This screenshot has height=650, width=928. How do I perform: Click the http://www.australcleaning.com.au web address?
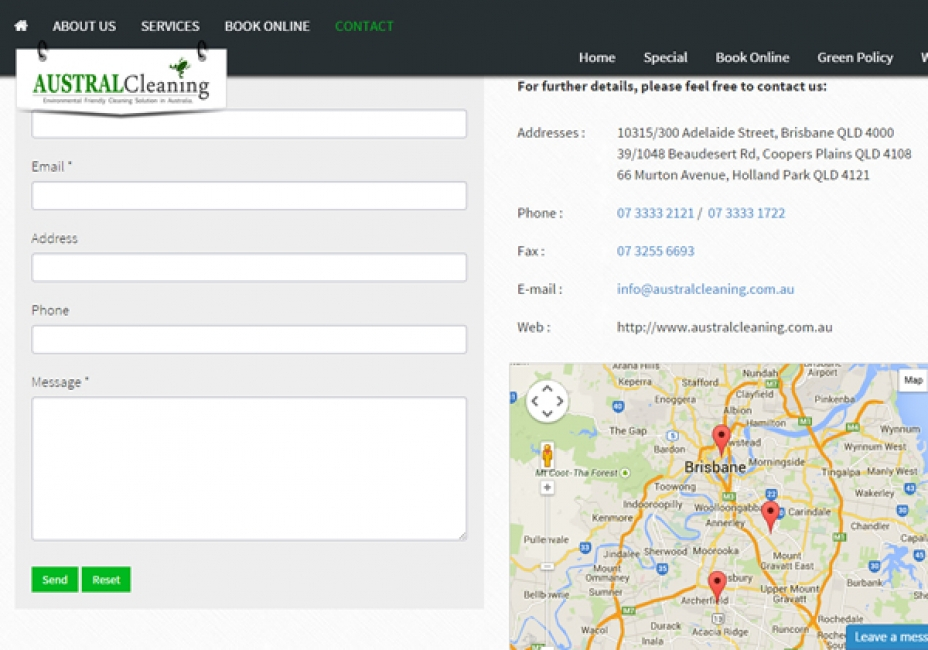click(724, 327)
